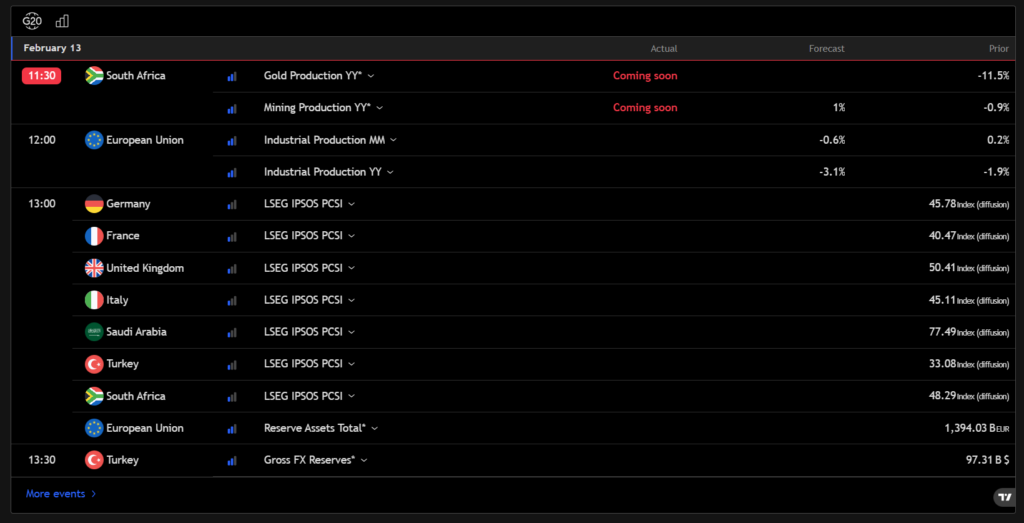The height and width of the screenshot is (523, 1024).
Task: Click the Saudi Arabia flag icon
Action: (x=95, y=332)
